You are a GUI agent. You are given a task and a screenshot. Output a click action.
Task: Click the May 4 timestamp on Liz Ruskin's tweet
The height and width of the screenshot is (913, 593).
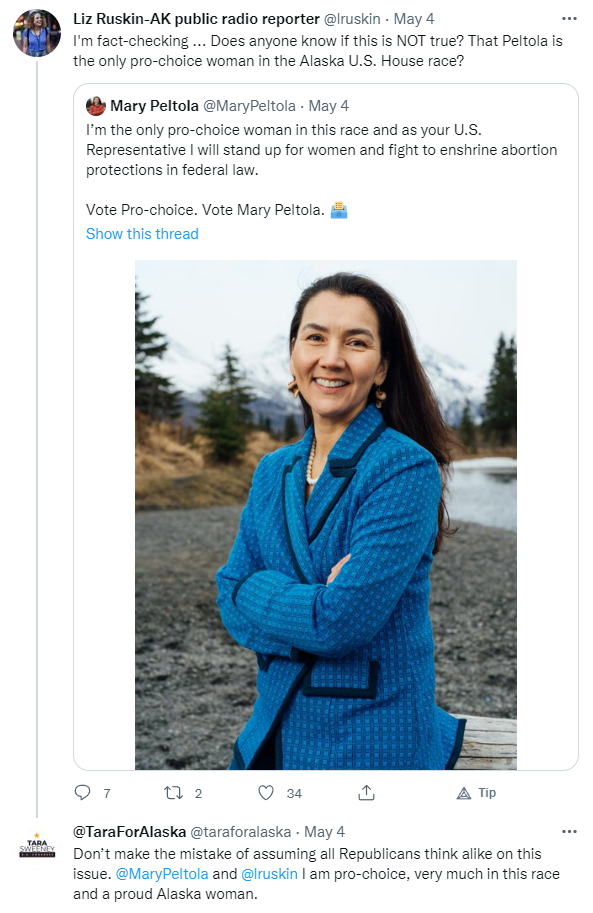click(414, 19)
